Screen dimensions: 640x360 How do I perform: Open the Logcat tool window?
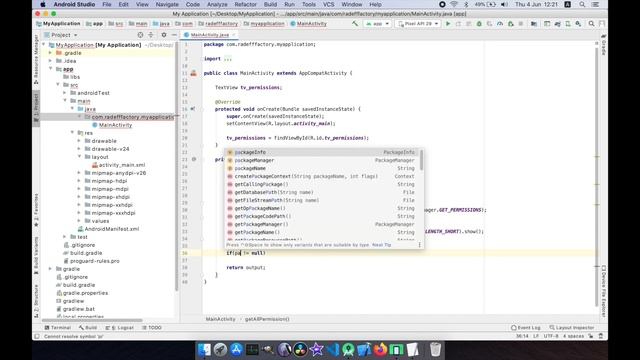(x=120, y=328)
